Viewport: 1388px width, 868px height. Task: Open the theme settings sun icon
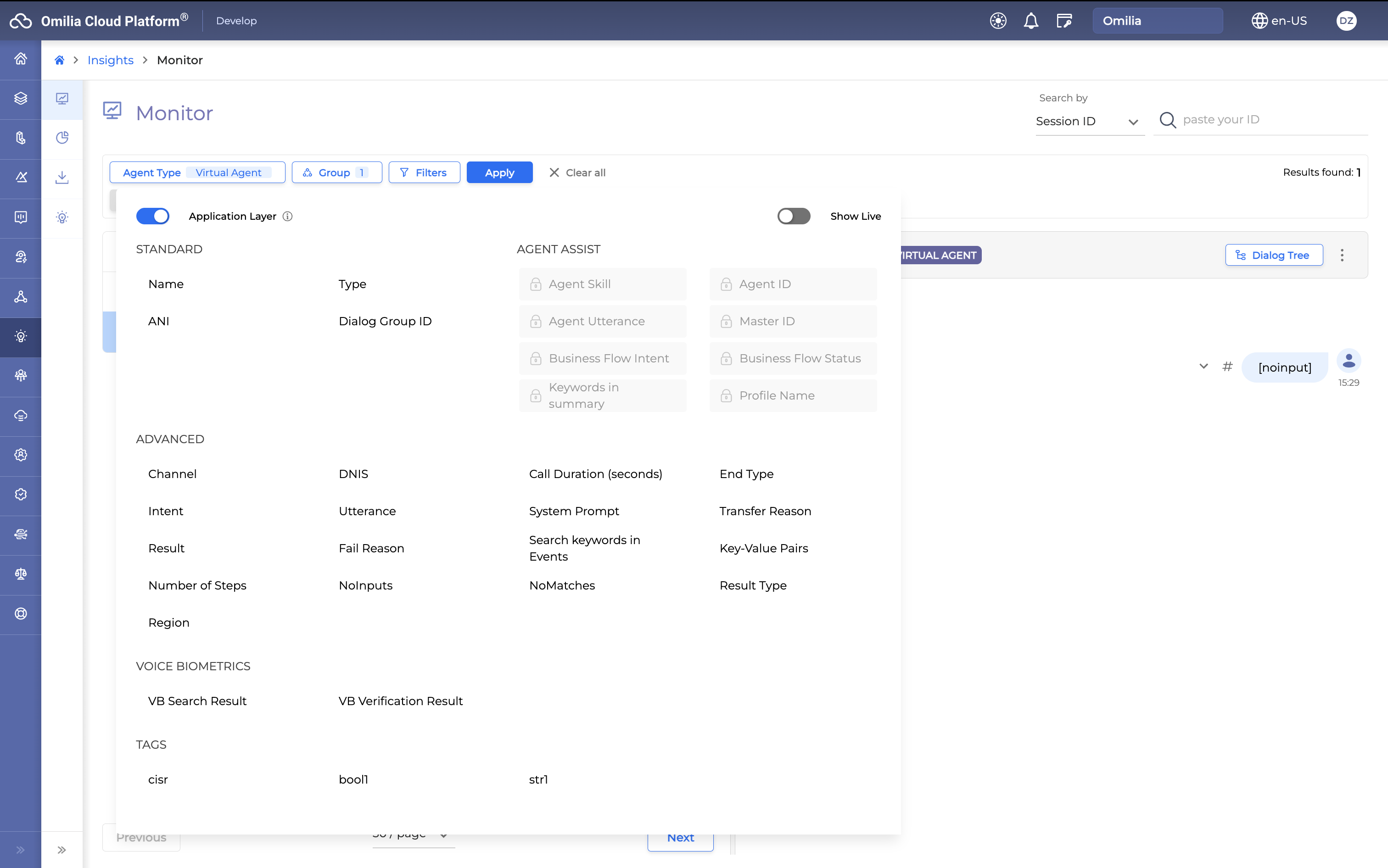coord(998,21)
